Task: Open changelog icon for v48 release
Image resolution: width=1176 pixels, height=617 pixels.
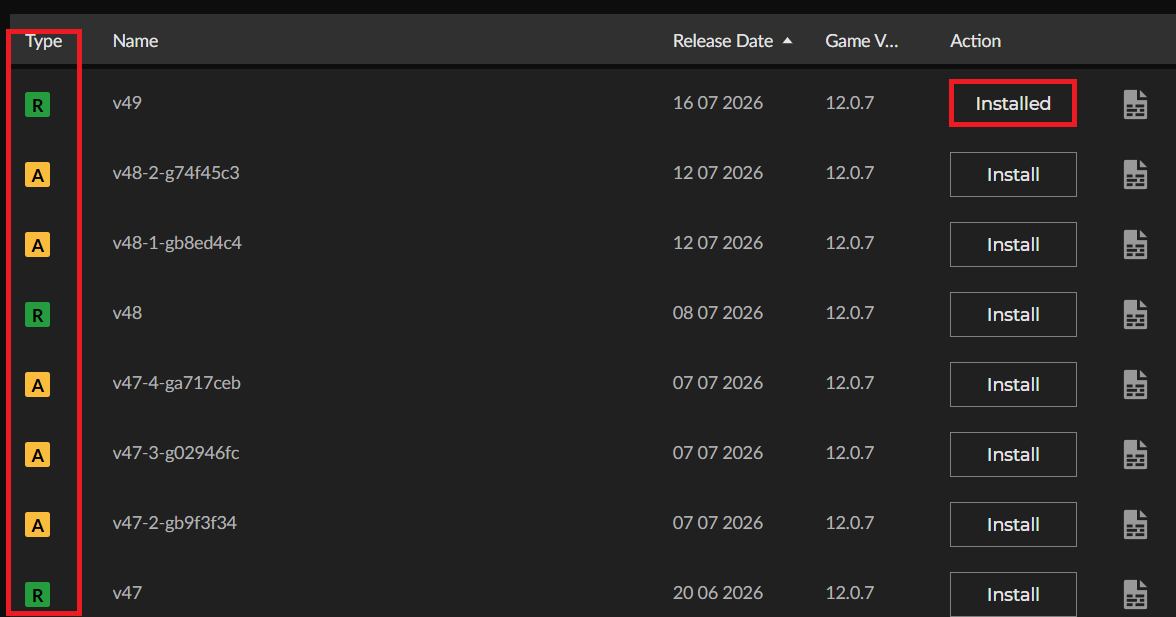Action: point(1135,315)
